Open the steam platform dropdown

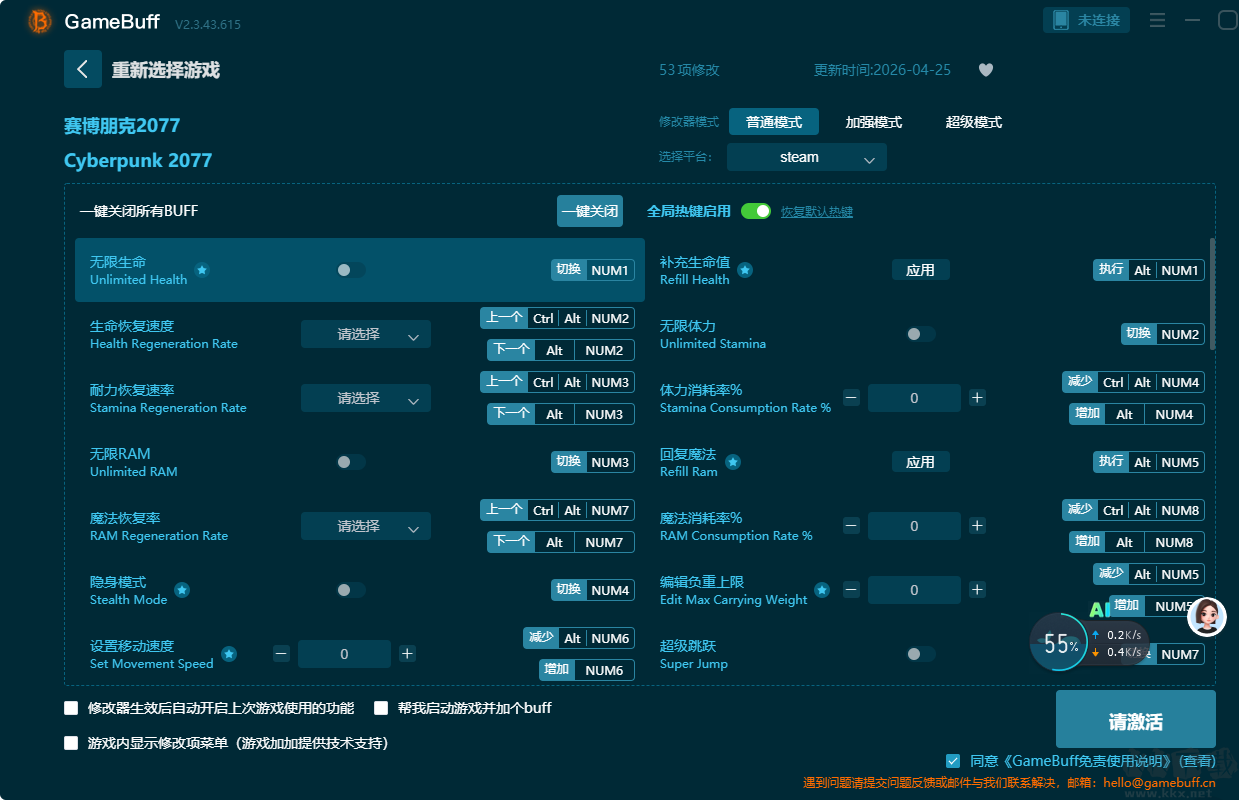pos(807,157)
